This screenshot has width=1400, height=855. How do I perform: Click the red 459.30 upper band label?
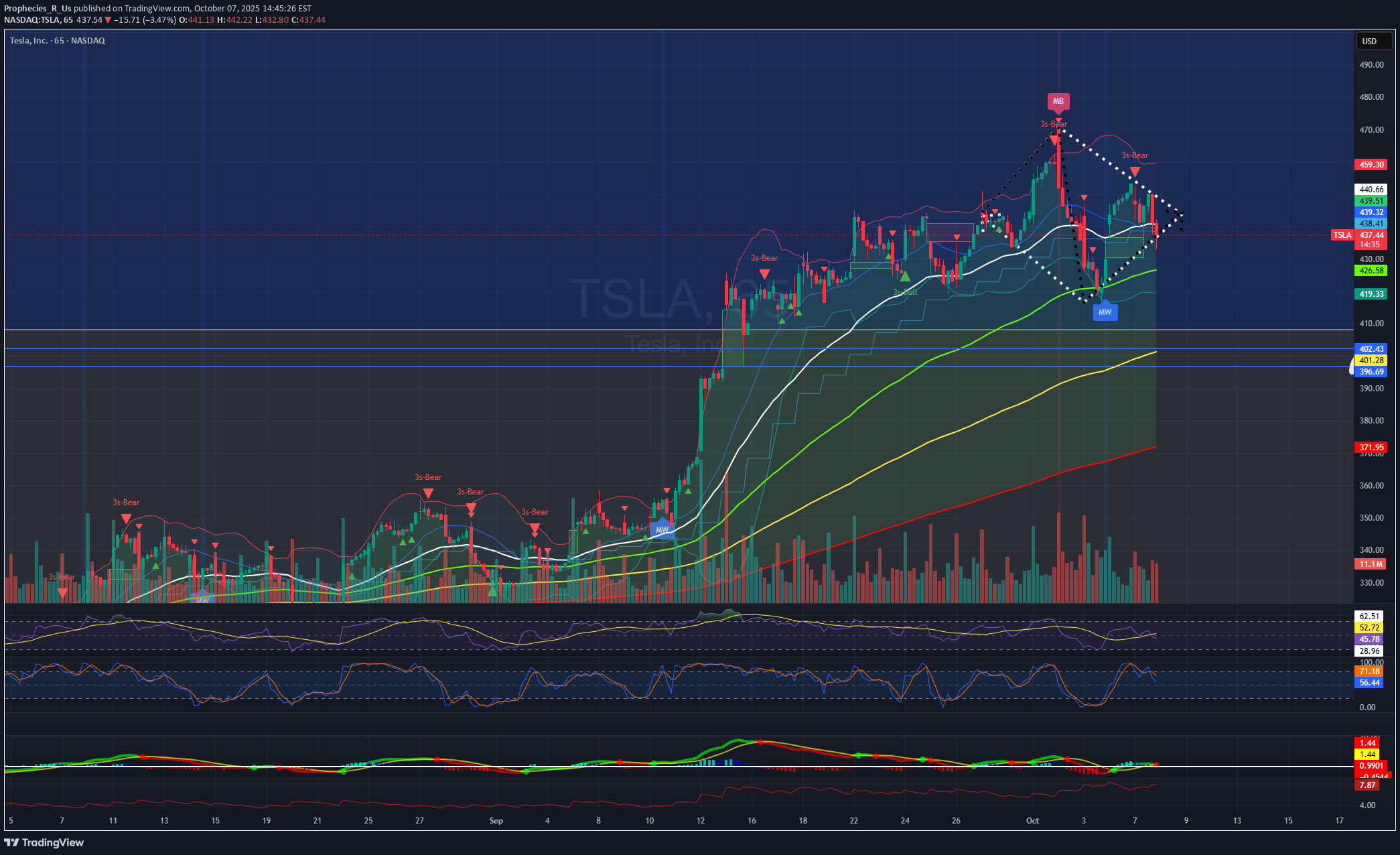click(1371, 164)
